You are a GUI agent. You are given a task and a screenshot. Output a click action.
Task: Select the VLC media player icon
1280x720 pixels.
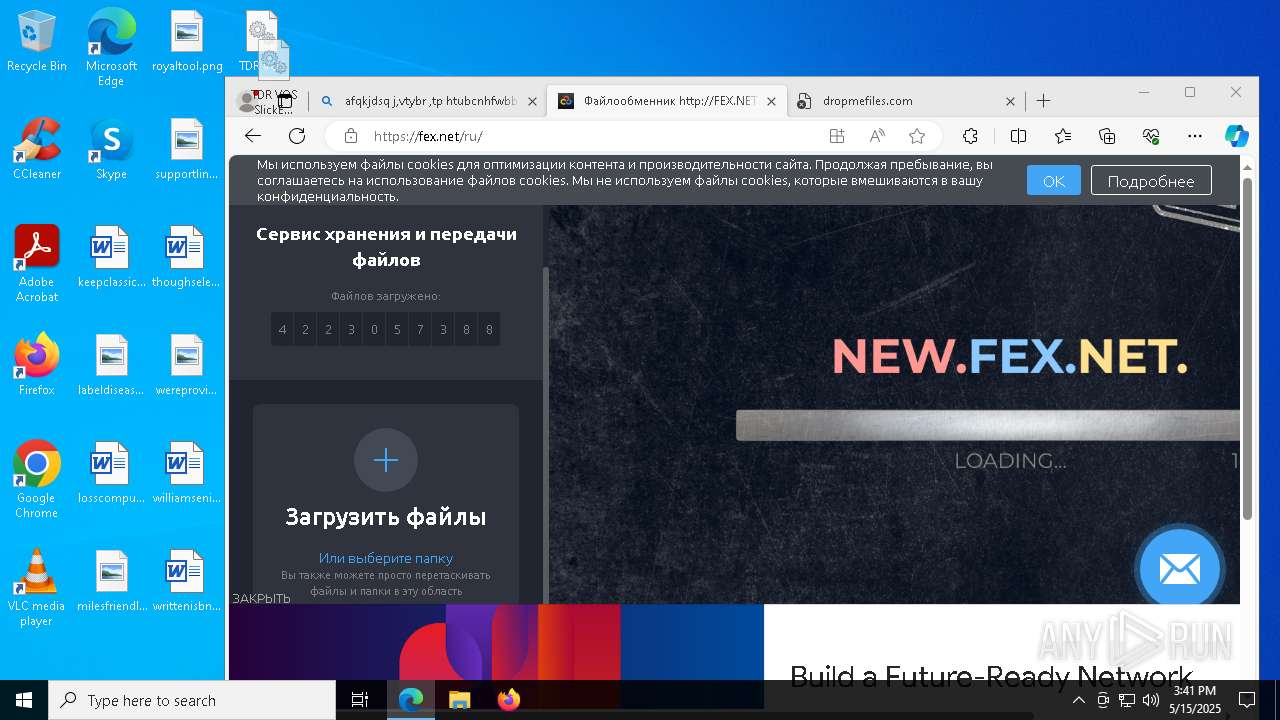(x=37, y=588)
